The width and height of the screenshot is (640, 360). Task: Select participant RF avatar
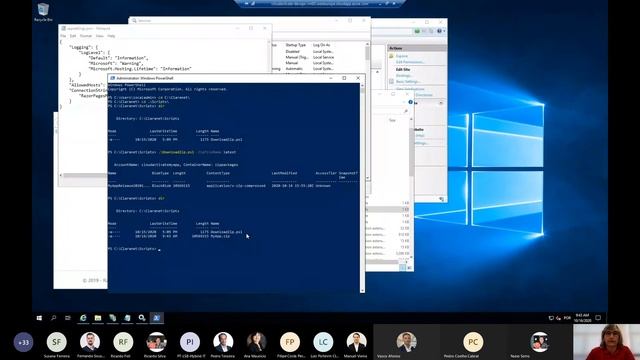[x=123, y=342]
